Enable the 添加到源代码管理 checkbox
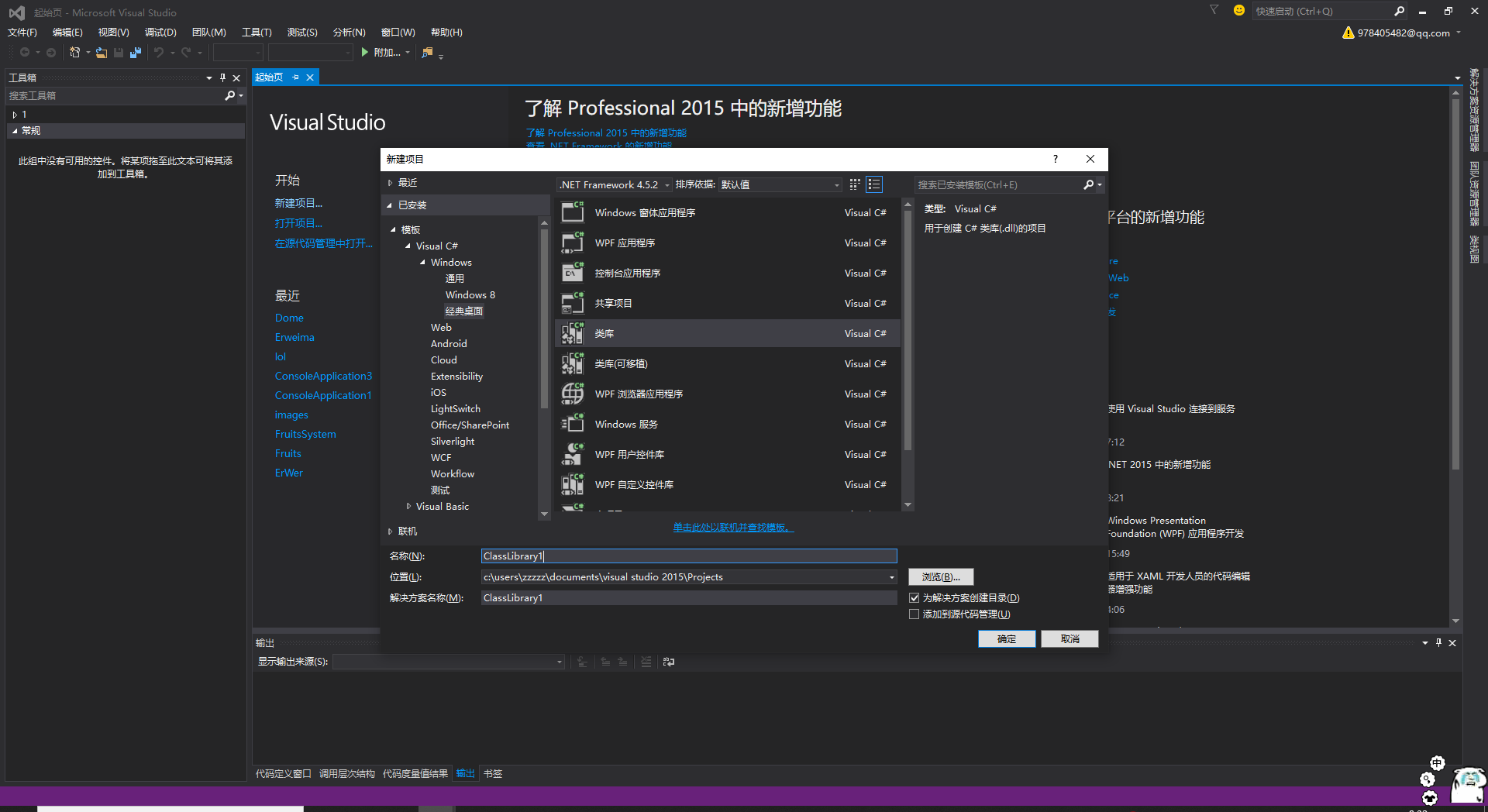 [914, 614]
